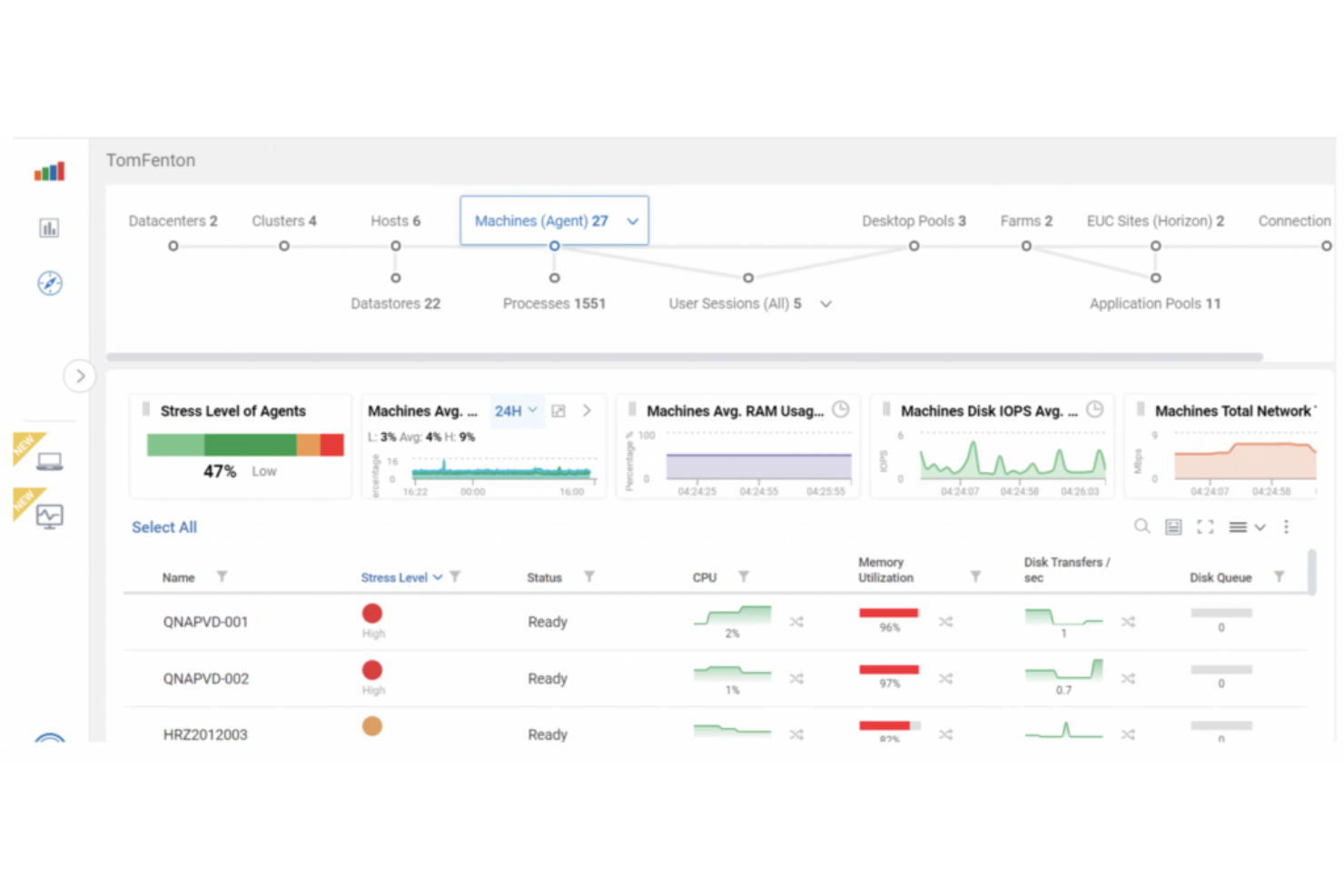Toggle the shuffle icon next to QNAPVD-002 memory bar
The height and width of the screenshot is (896, 1344).
945,678
